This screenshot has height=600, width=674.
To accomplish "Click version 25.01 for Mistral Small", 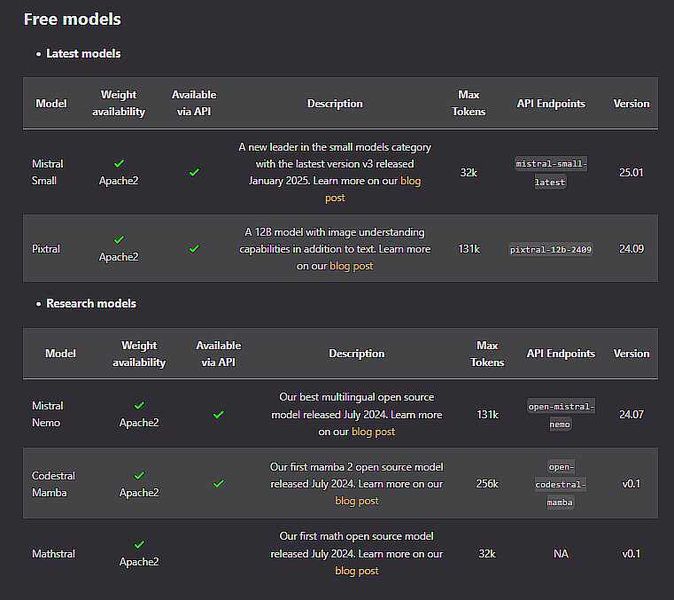I will coord(631,172).
